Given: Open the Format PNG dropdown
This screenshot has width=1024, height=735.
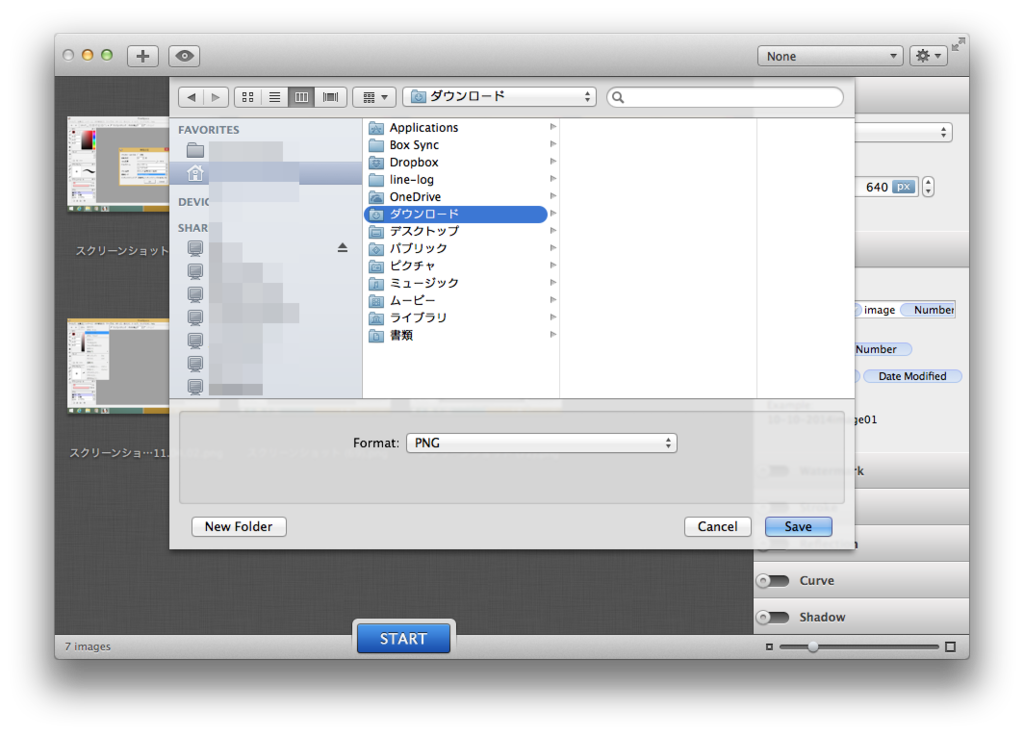Looking at the screenshot, I should [541, 443].
